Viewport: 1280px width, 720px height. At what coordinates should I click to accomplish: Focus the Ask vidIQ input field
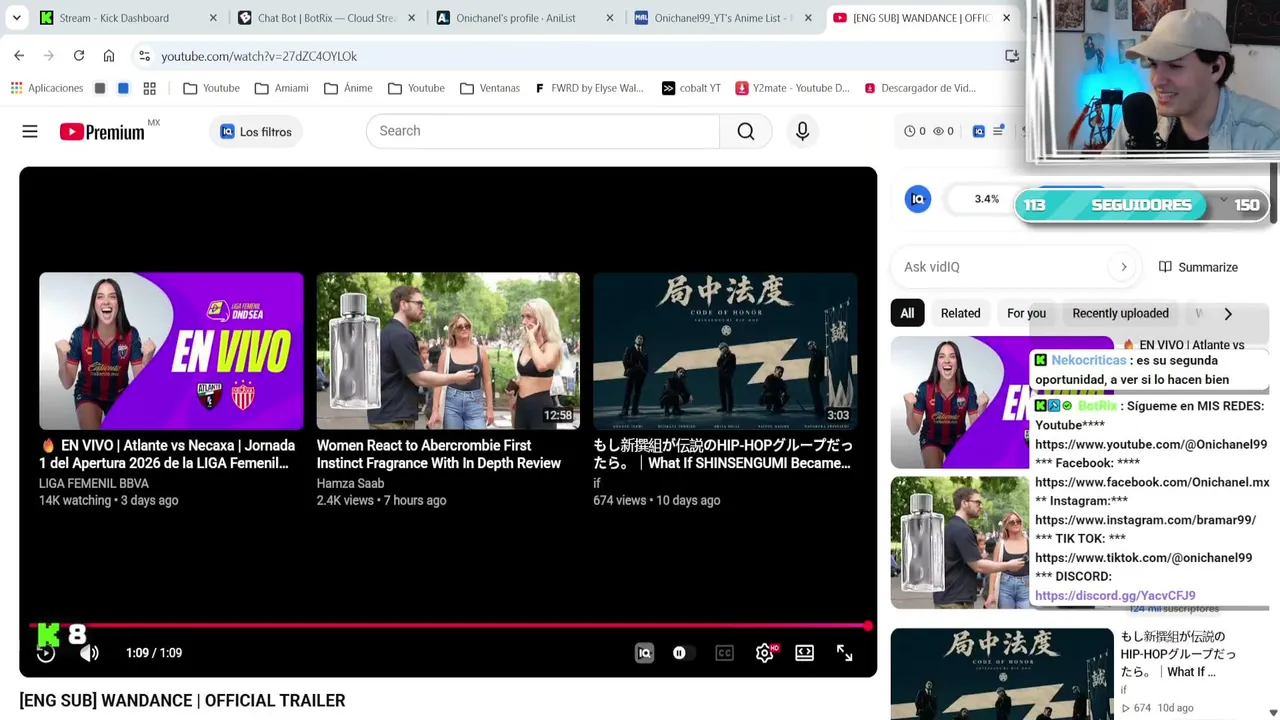coord(1005,267)
